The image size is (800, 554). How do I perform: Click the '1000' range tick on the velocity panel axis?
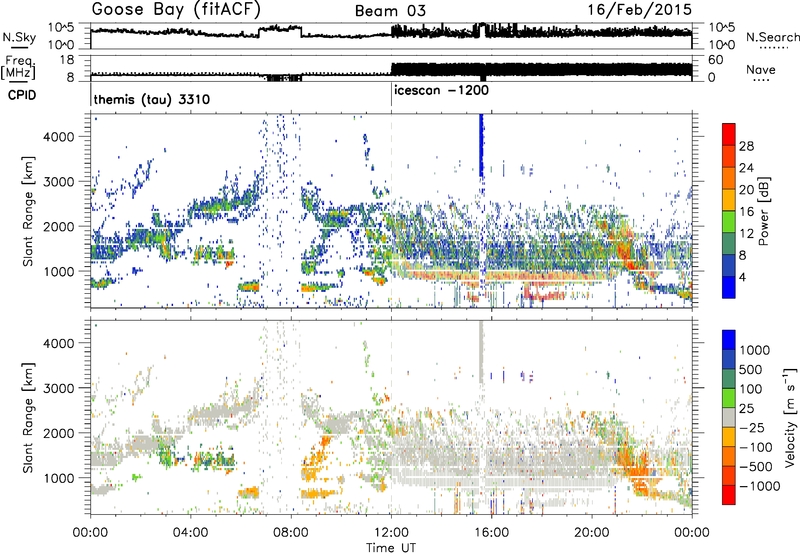pos(58,478)
